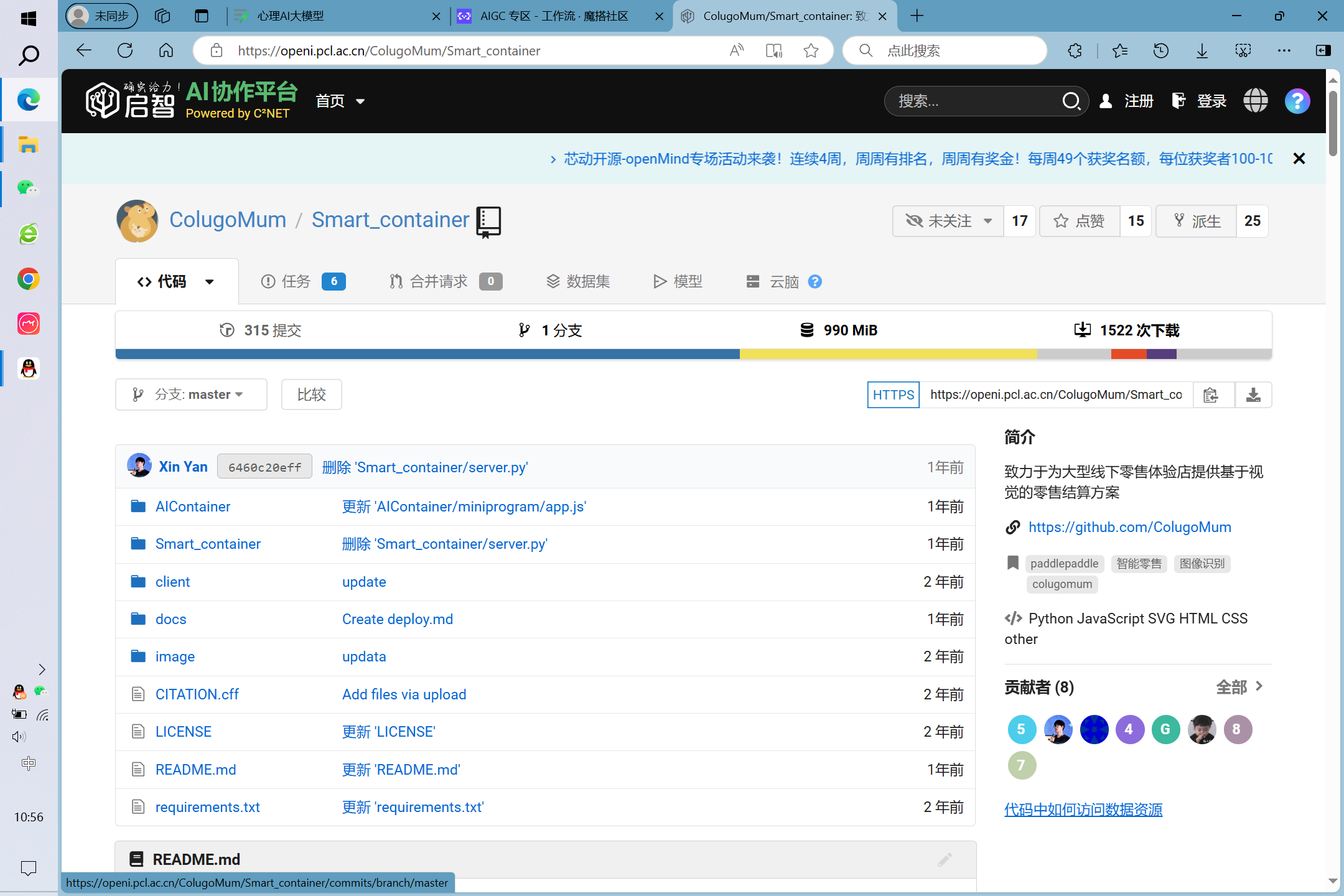This screenshot has height=896, width=1344.
Task: Open browser downloads arrow icon
Action: (1202, 50)
